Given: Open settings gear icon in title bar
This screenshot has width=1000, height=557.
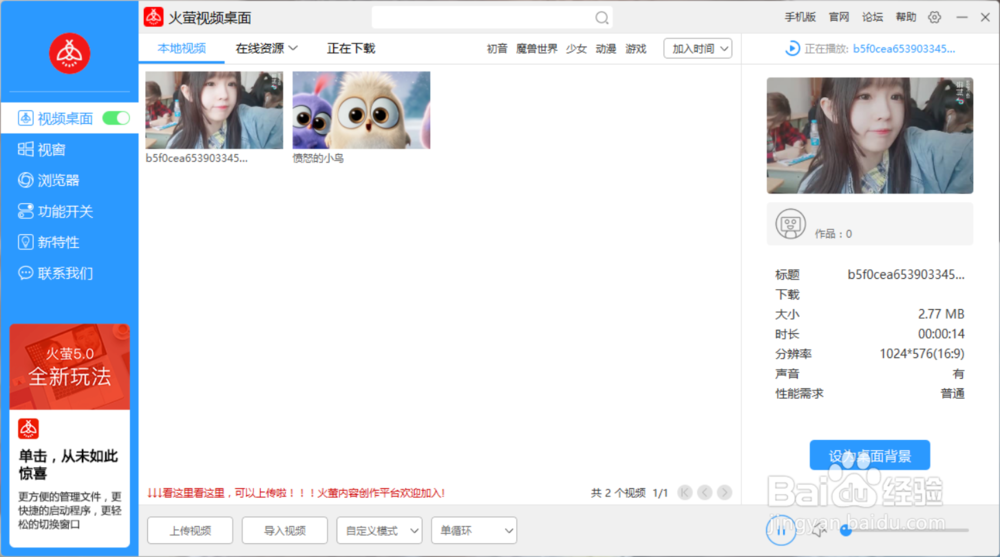Looking at the screenshot, I should click(934, 17).
